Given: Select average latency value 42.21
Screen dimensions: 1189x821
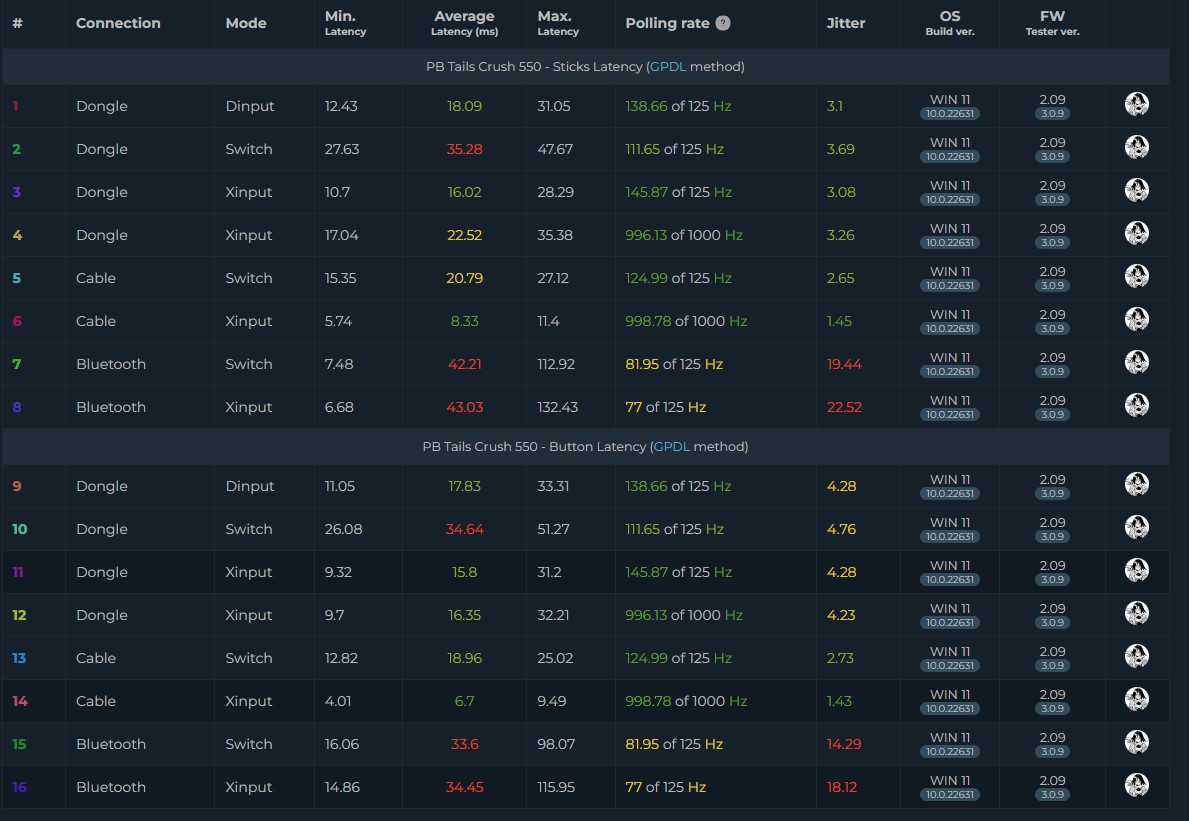Looking at the screenshot, I should click(x=464, y=365).
